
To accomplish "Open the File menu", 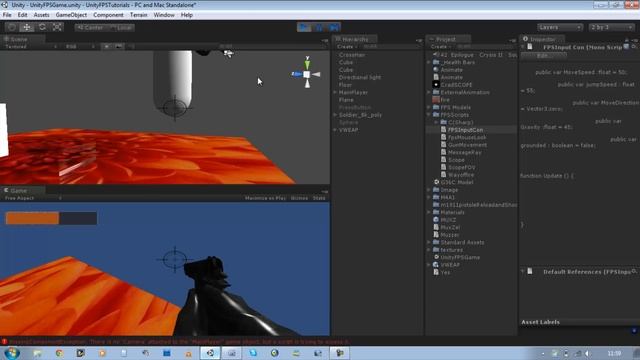I will coord(7,15).
